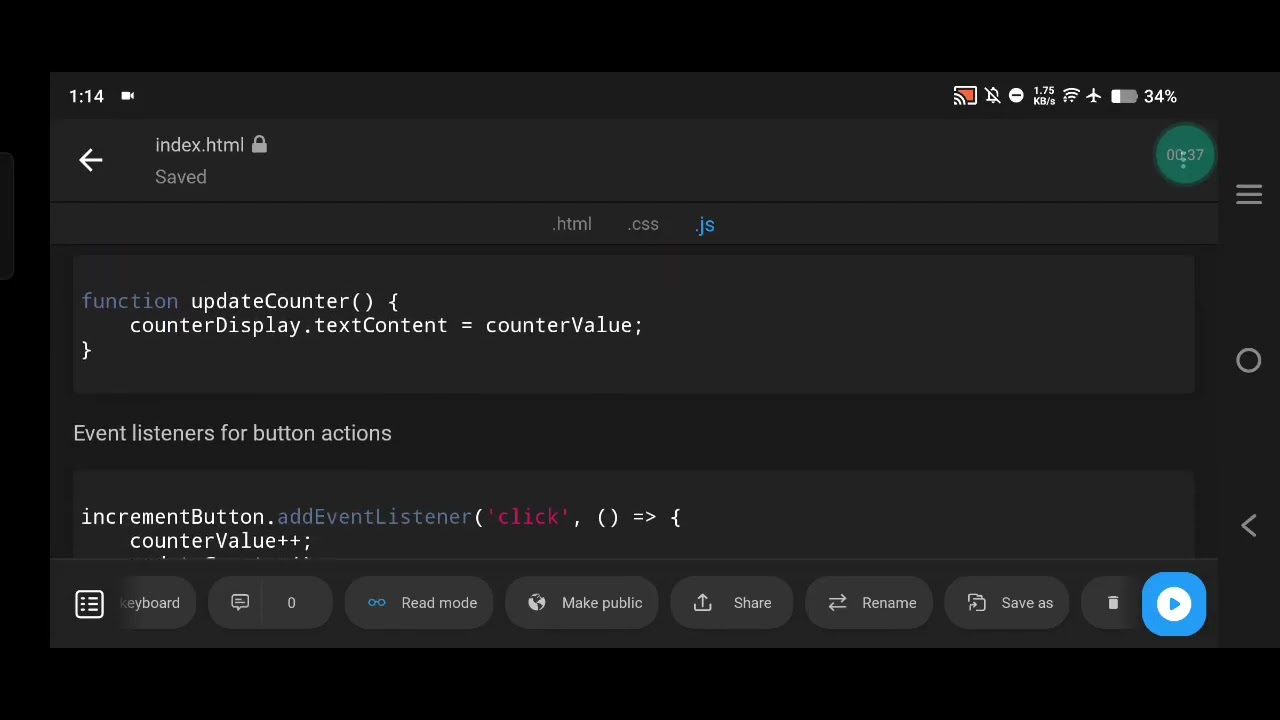The image size is (1280, 720).
Task: Tap the muted notifications bell icon
Action: tap(992, 96)
